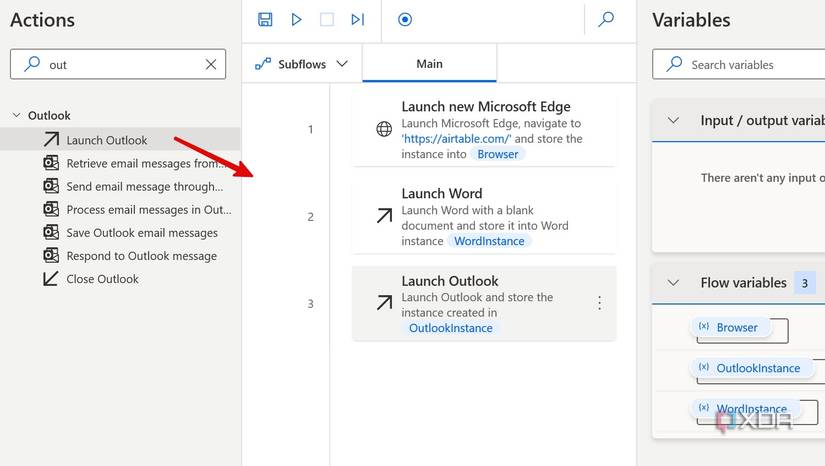Click WordInstance variable in Launch Word step
This screenshot has width=825, height=466.
coord(489,241)
